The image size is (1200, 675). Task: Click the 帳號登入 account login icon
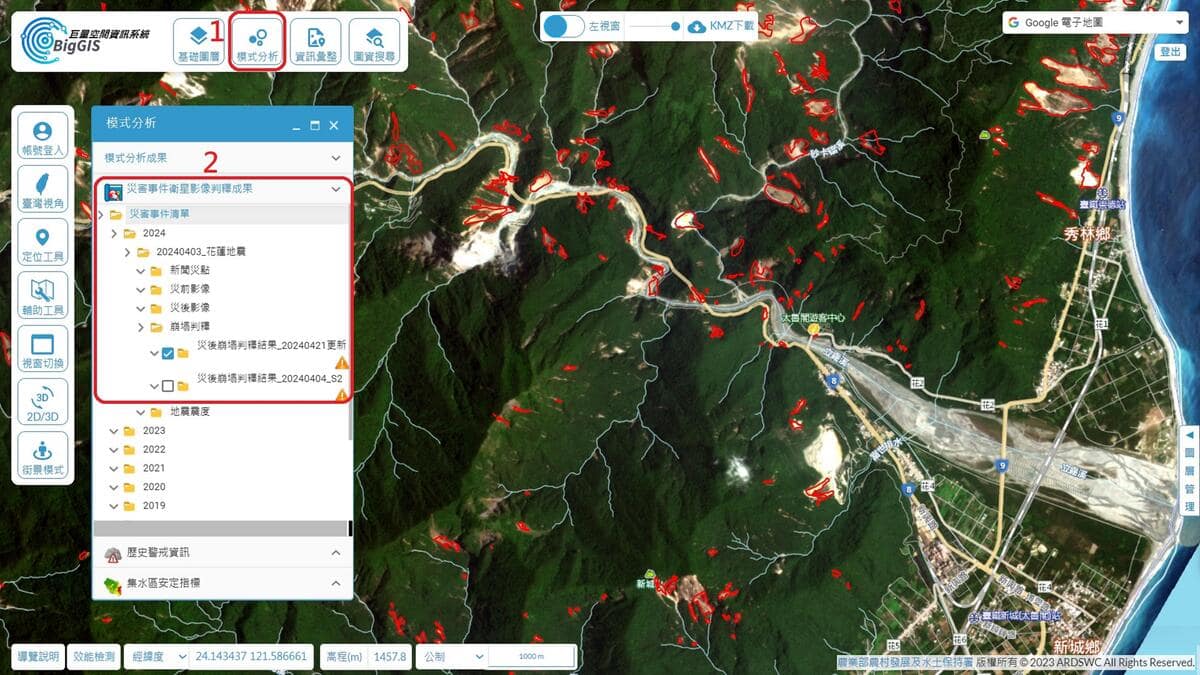point(42,137)
